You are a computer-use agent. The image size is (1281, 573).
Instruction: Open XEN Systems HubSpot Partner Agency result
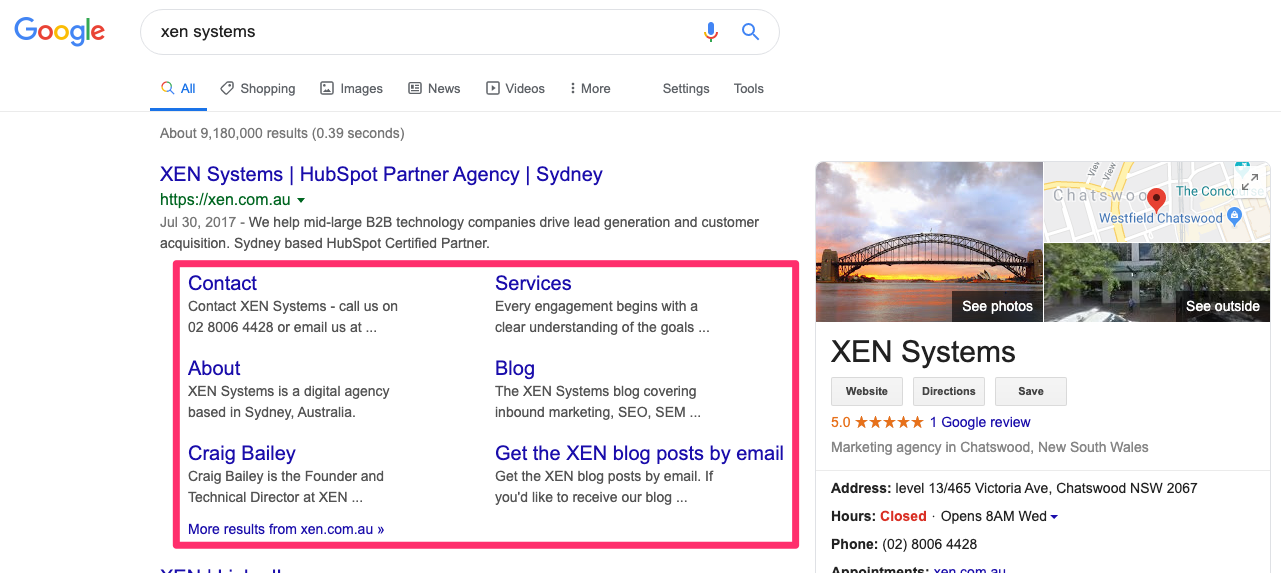tap(381, 174)
